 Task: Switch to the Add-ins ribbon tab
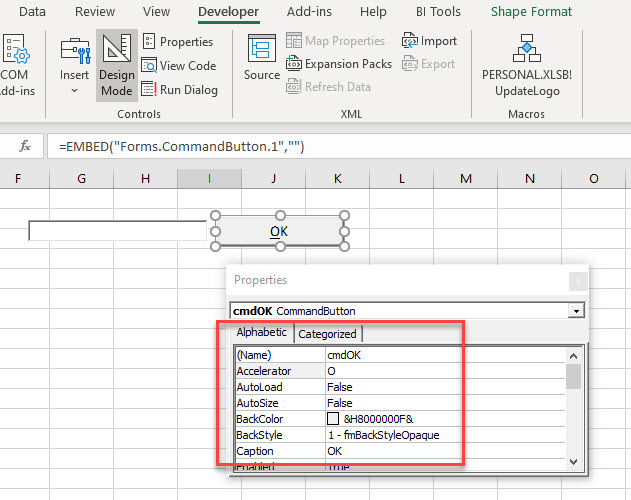(309, 12)
